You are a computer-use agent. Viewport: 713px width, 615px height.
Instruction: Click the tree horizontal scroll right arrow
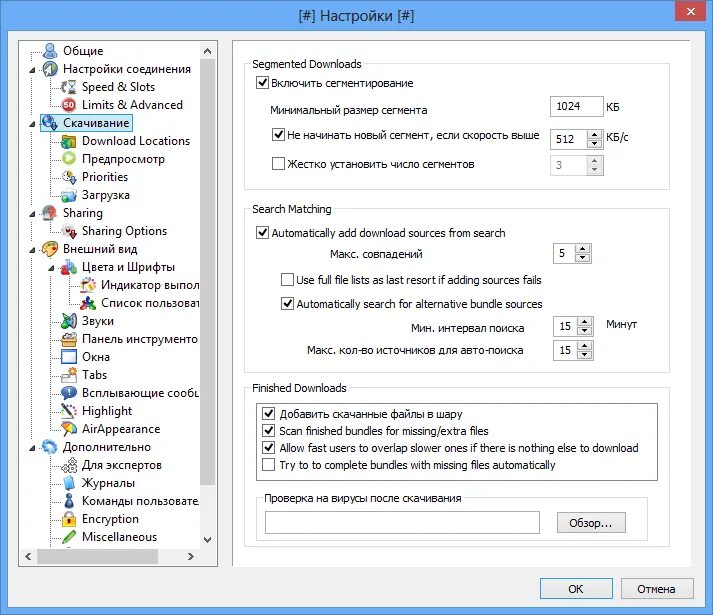(x=191, y=556)
